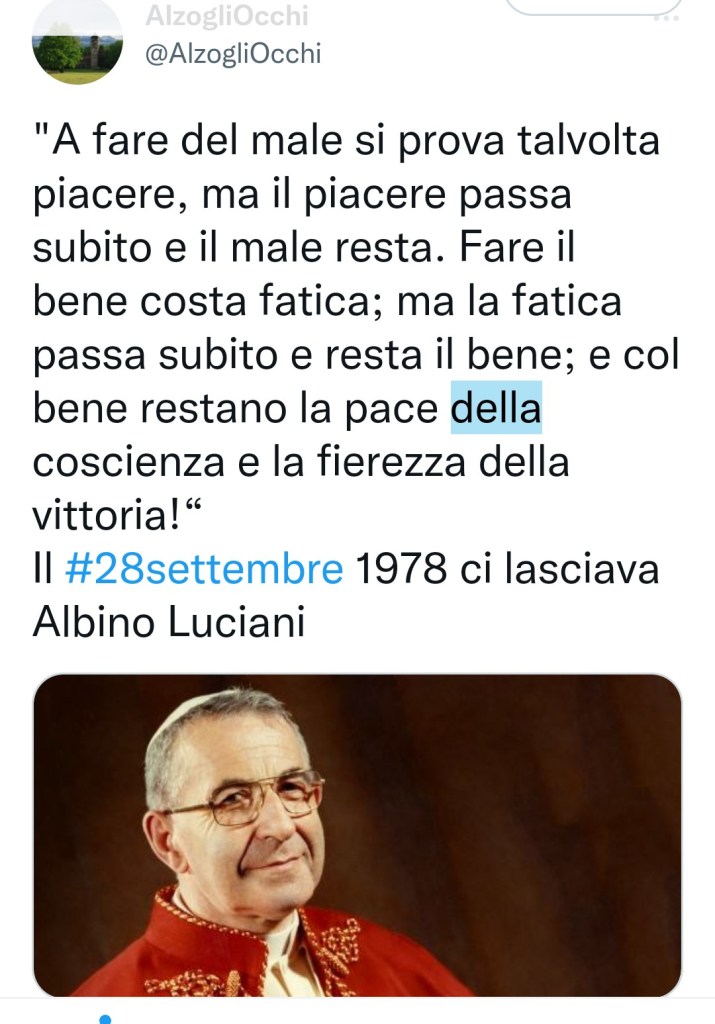The image size is (715, 1024).
Task: Open the AlzogliOcchi profile avatar
Action: coord(77,40)
